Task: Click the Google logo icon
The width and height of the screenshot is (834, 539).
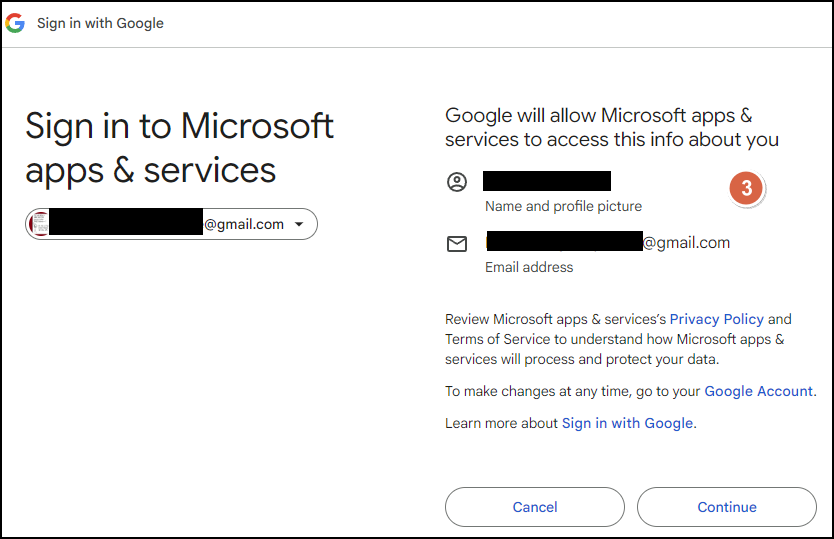Action: click(x=15, y=23)
